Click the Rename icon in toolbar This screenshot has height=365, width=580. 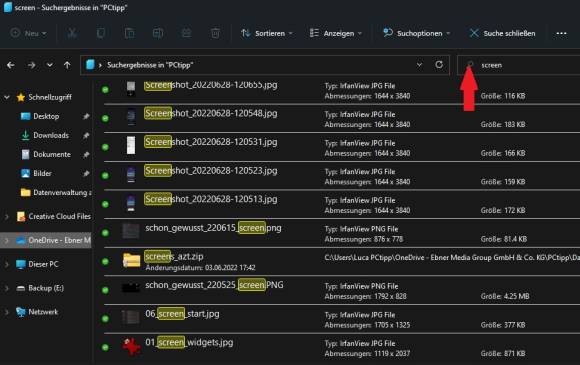coord(158,33)
